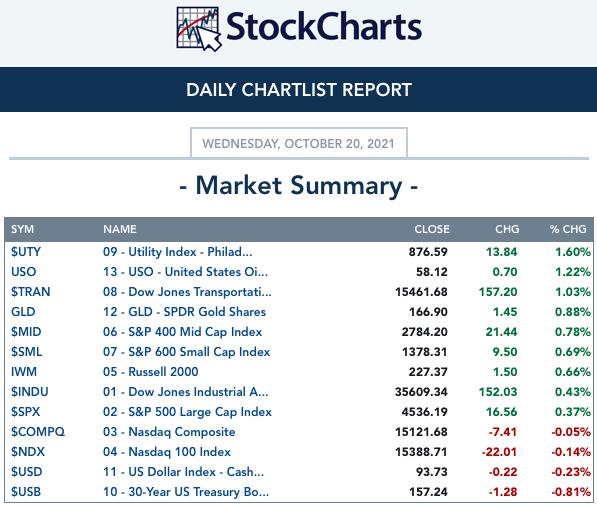The image size is (597, 507).
Task: Open S&P 400 Mid Cap Index link
Action: pyautogui.click(x=182, y=332)
